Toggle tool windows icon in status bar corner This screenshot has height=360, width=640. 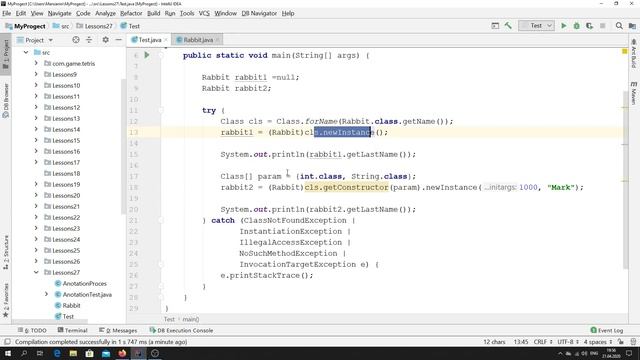[x=7, y=342]
